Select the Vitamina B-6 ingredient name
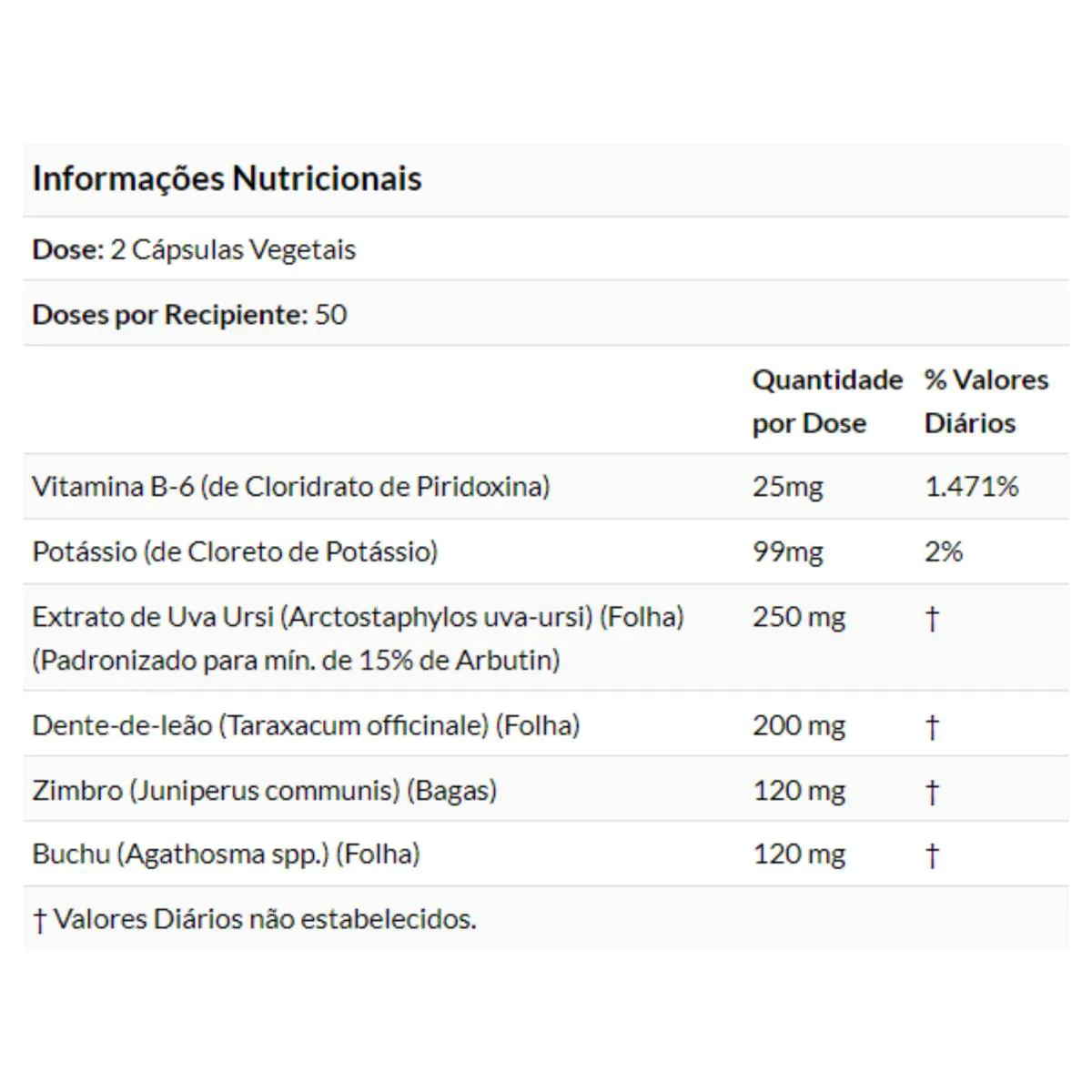This screenshot has width=1092, height=1092. (291, 487)
